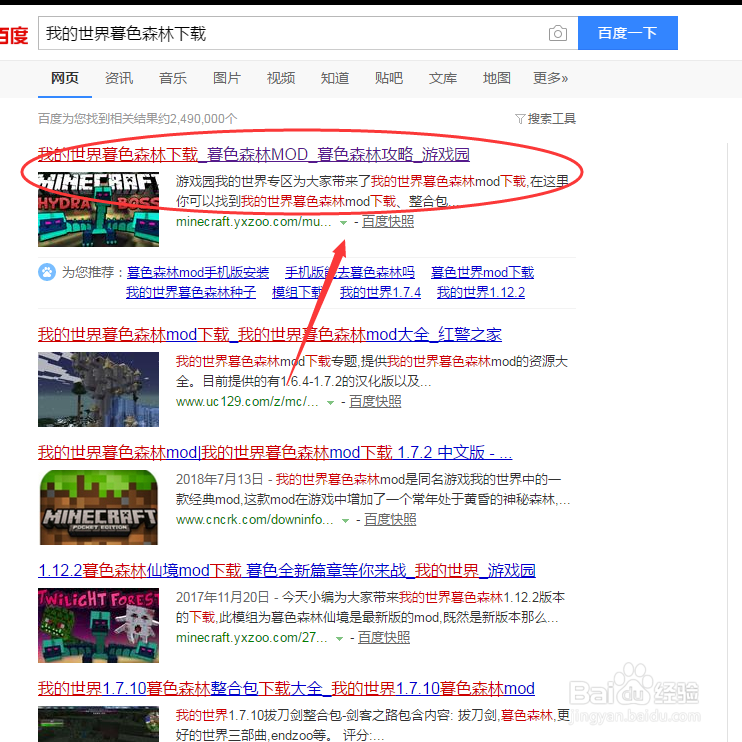Click suggestion 我的世界暮色森林种子
The image size is (742, 742).
point(191,292)
